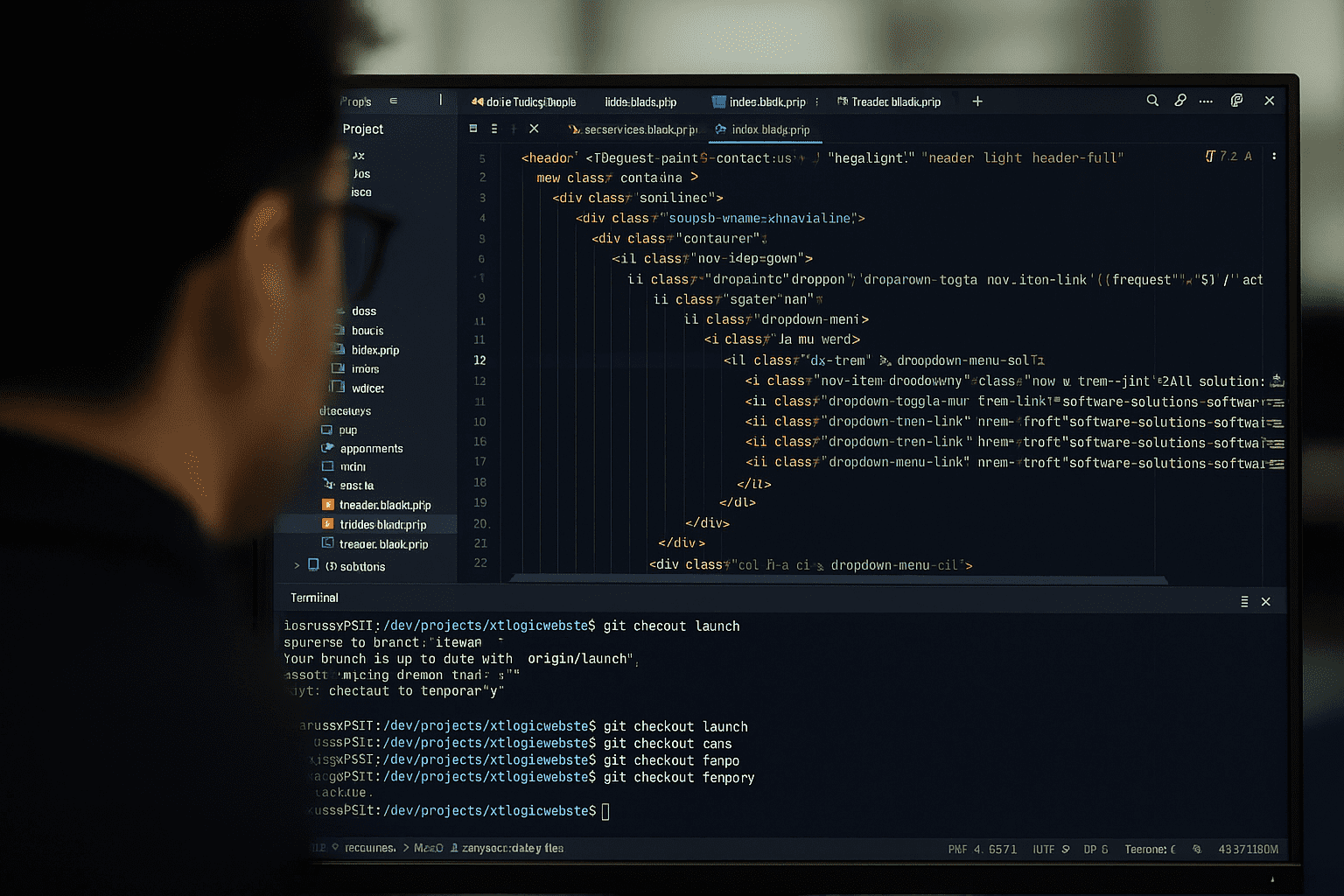Click the IUTF encoding in status bar
The image size is (1344, 896).
point(1043,849)
